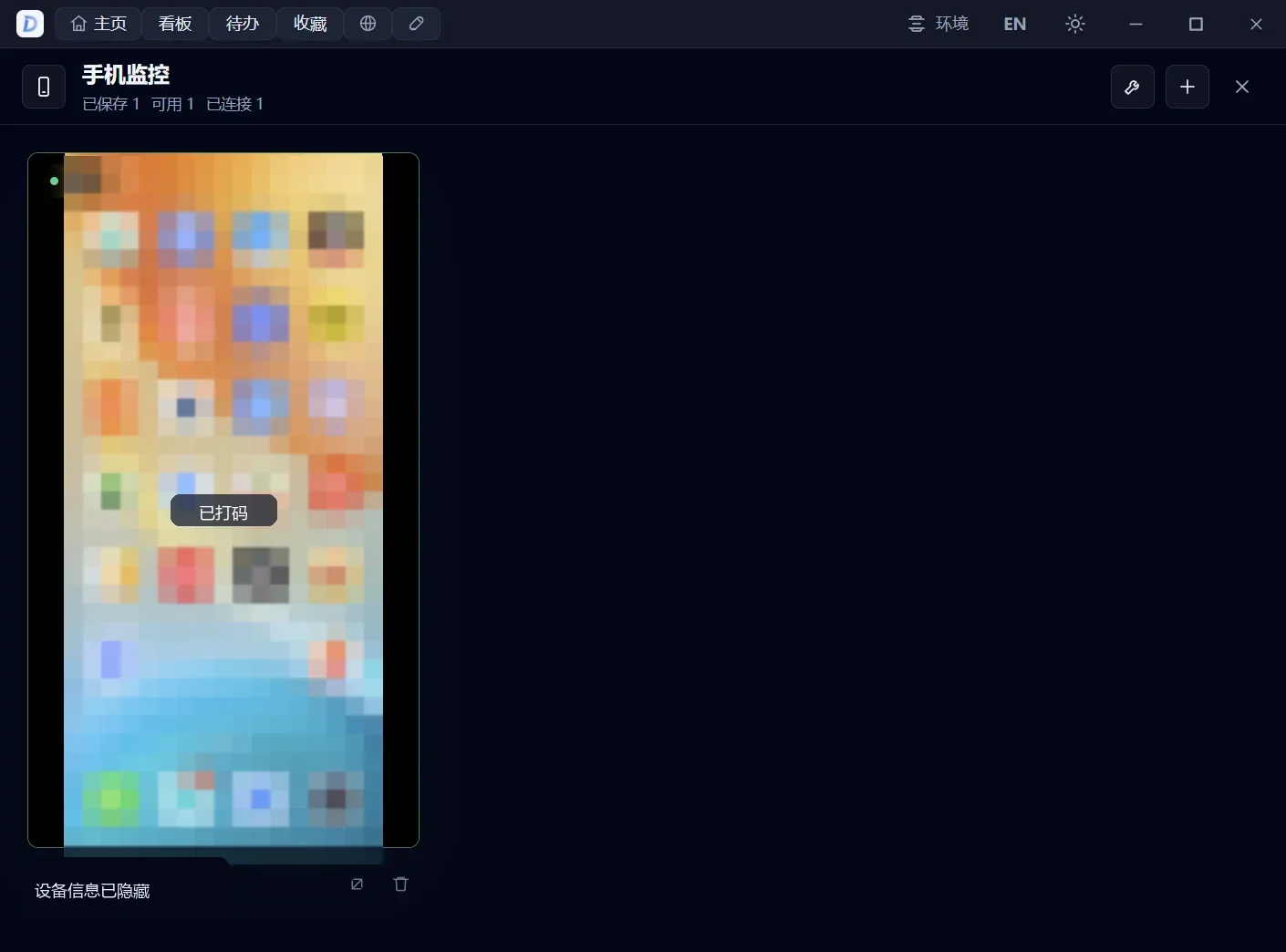Close the application window
Screen dimensions: 1286x952
click(1256, 24)
